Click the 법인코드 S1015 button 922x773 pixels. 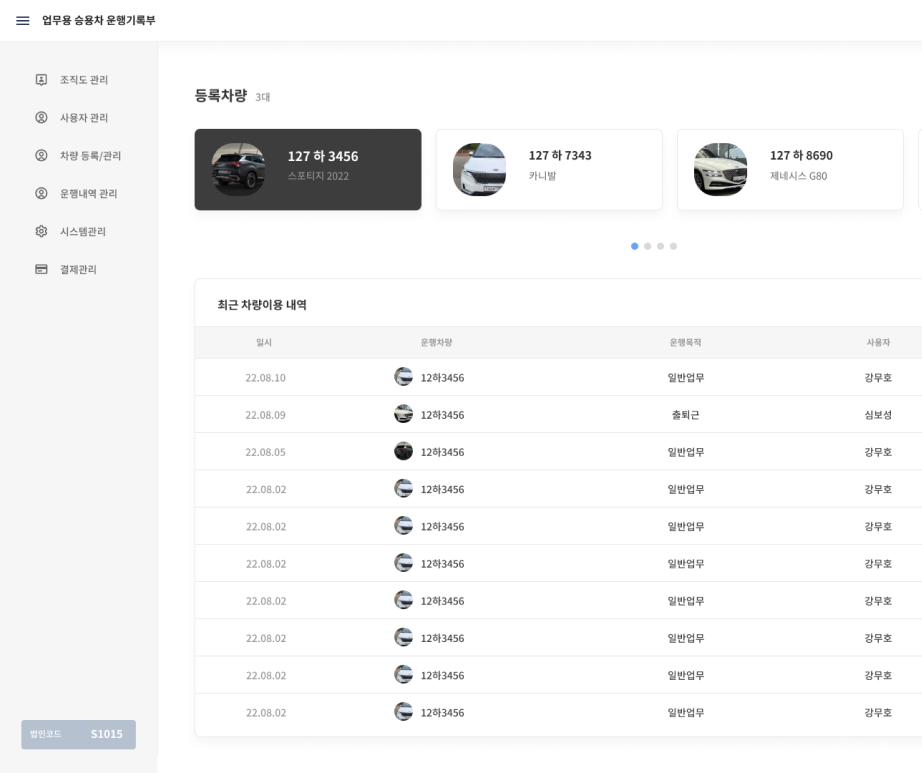coord(78,734)
